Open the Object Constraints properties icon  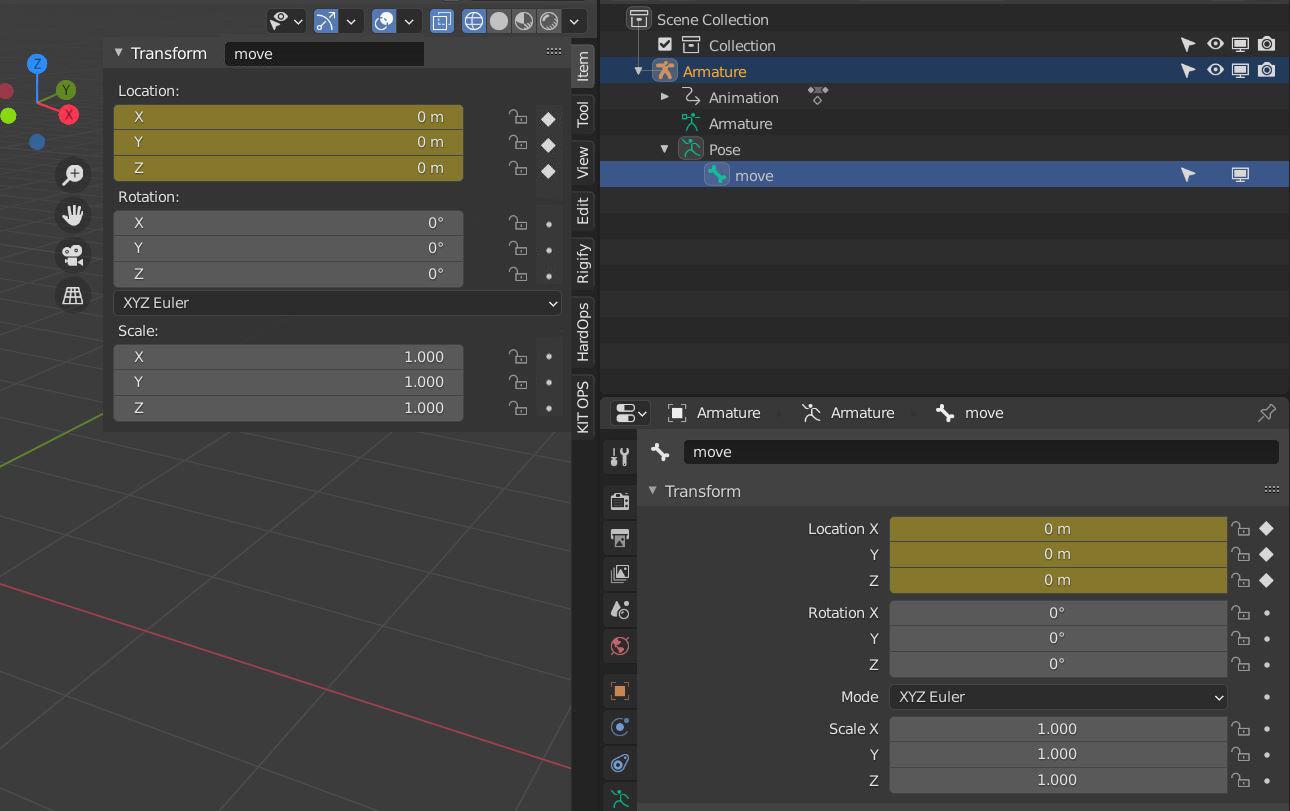point(620,763)
